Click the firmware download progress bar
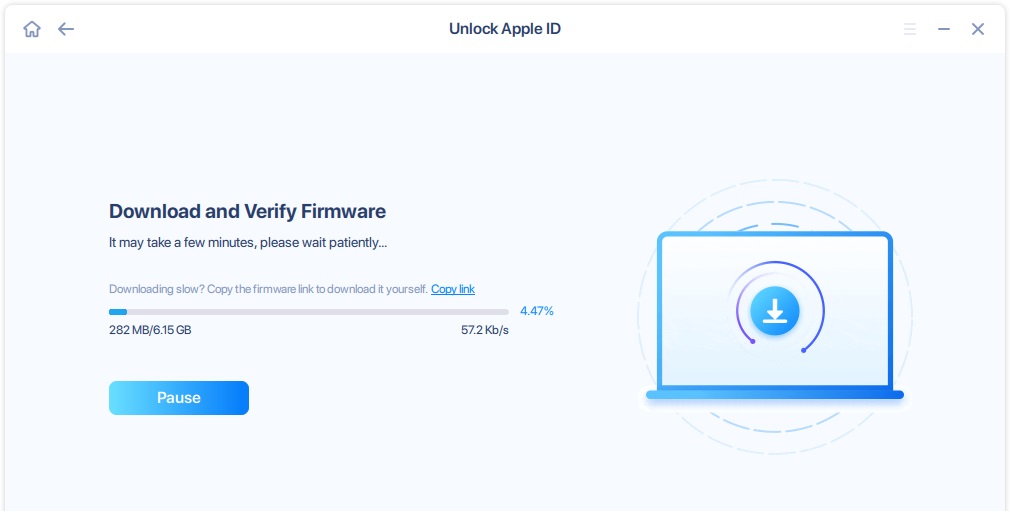The image size is (1010, 511). click(309, 312)
